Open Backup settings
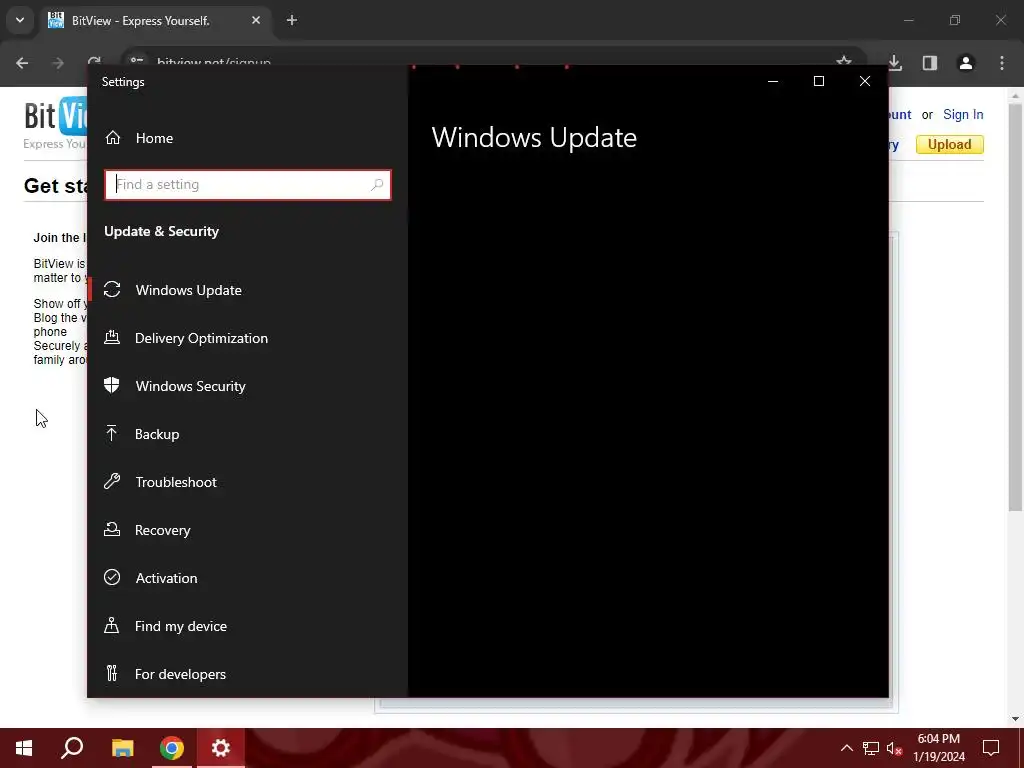The image size is (1024, 768). pos(248,434)
